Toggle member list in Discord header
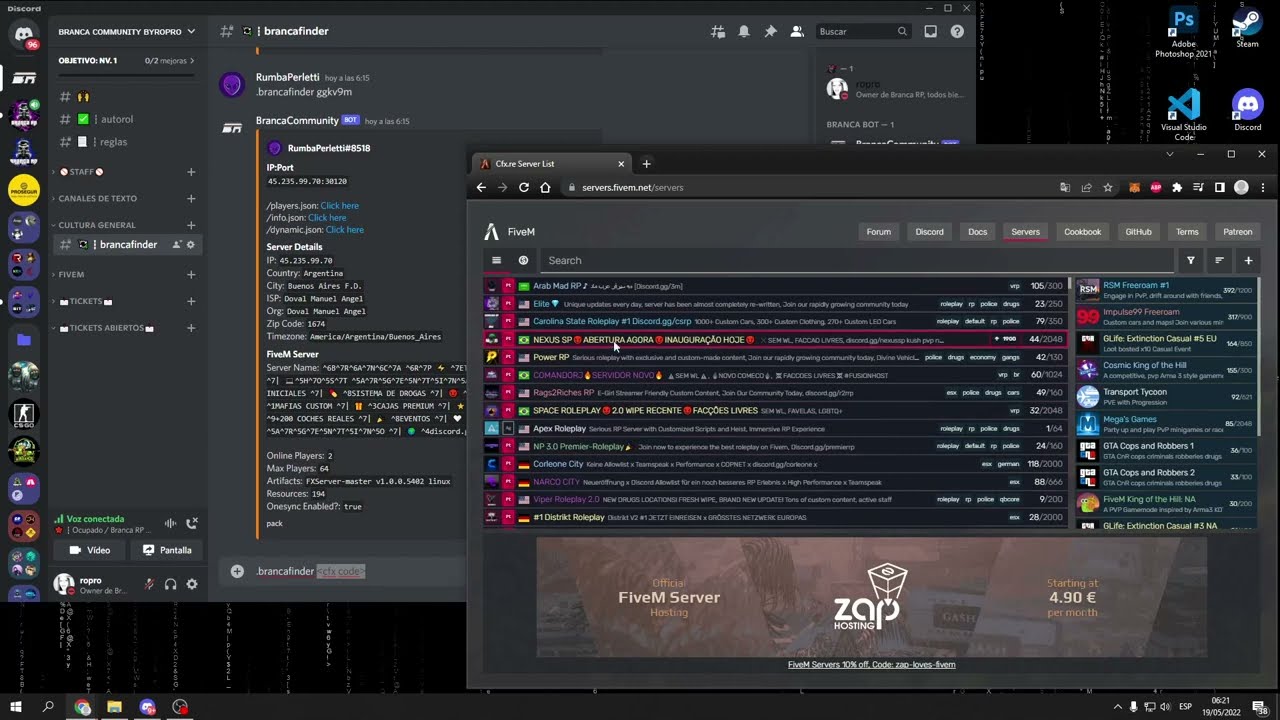Image resolution: width=1280 pixels, height=720 pixels. 797,31
